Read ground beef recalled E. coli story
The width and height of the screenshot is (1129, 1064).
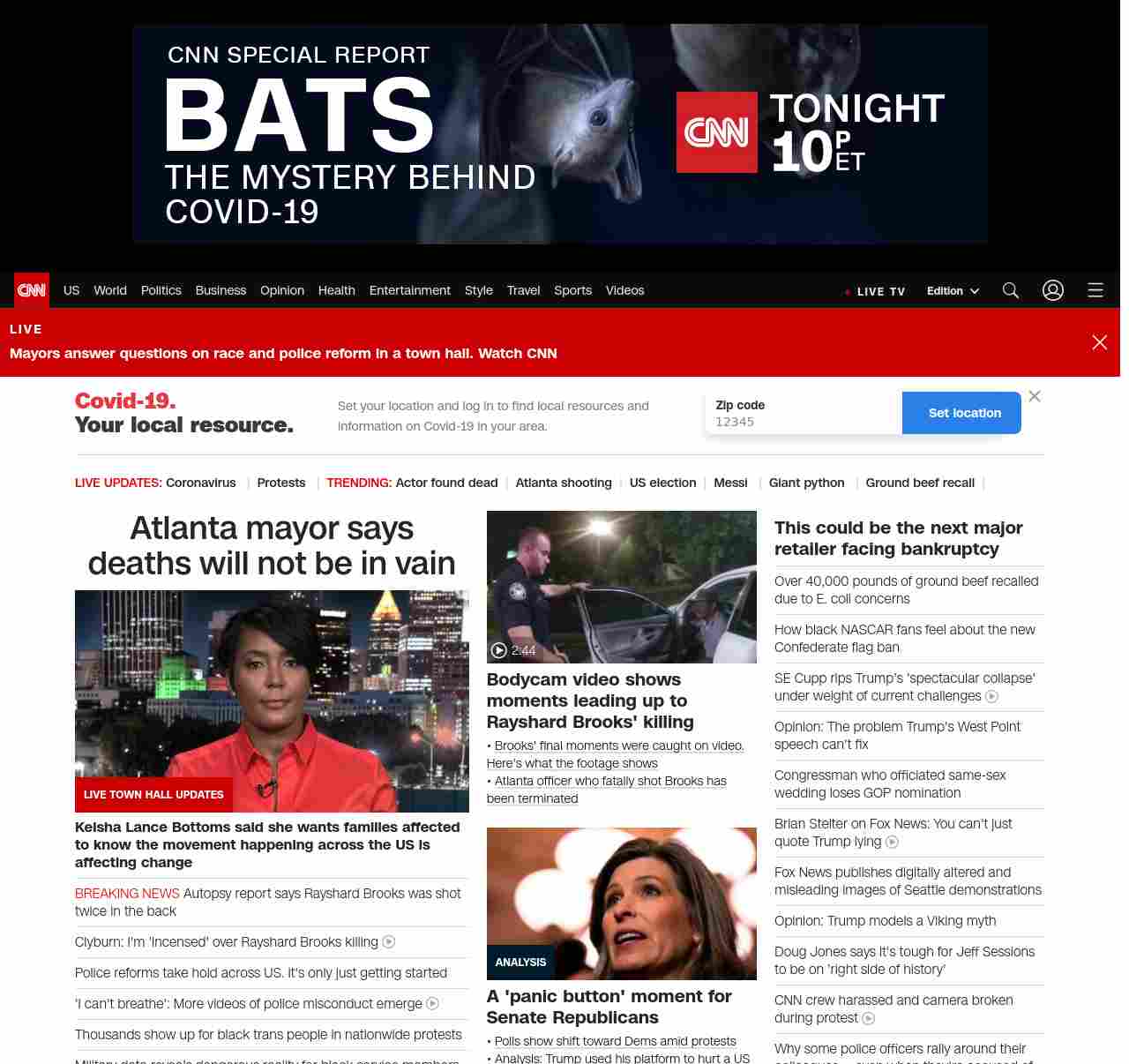pos(906,589)
